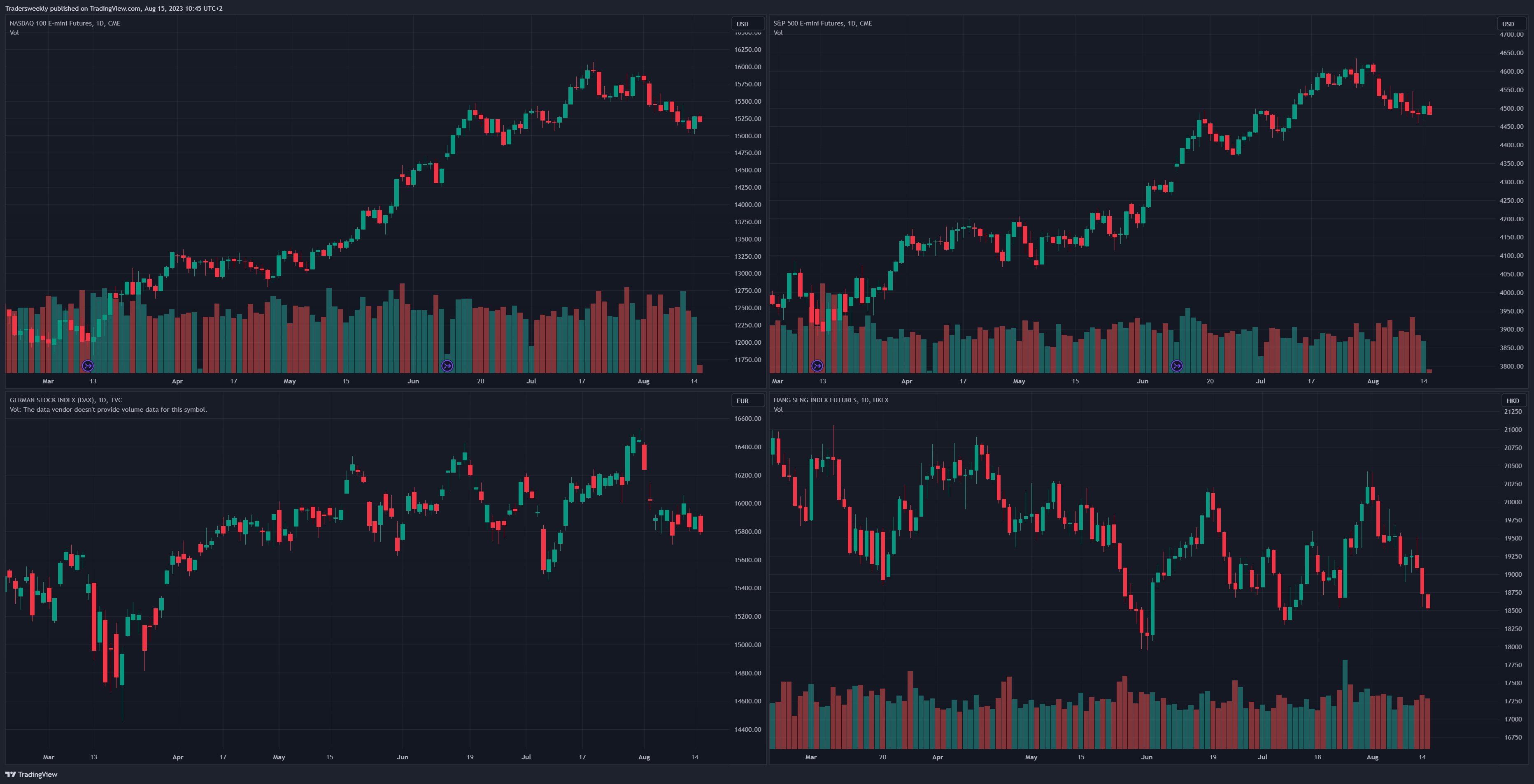Screen dimensions: 1534x784
Task: Click the Vol label under the NASDAQ 100 title
Action: point(14,33)
